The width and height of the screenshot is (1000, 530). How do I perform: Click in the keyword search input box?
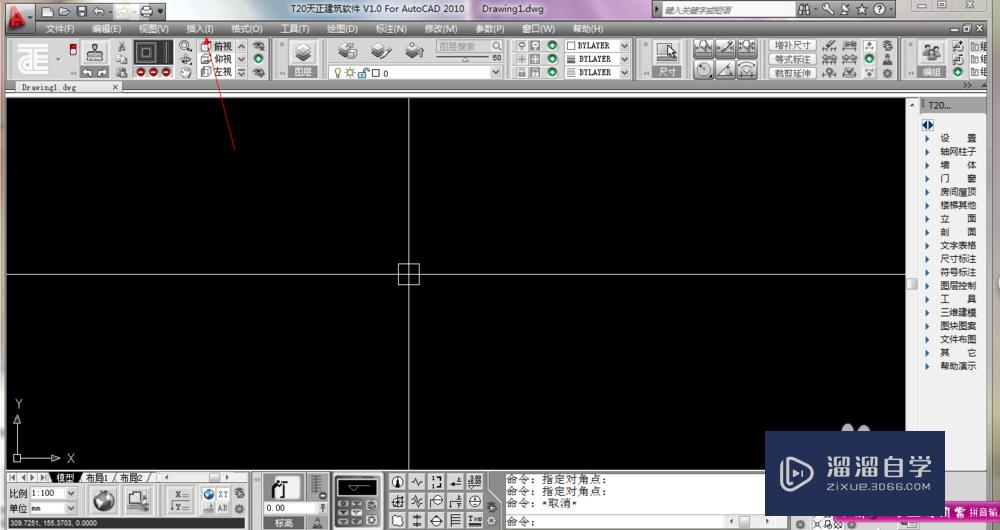pos(728,10)
